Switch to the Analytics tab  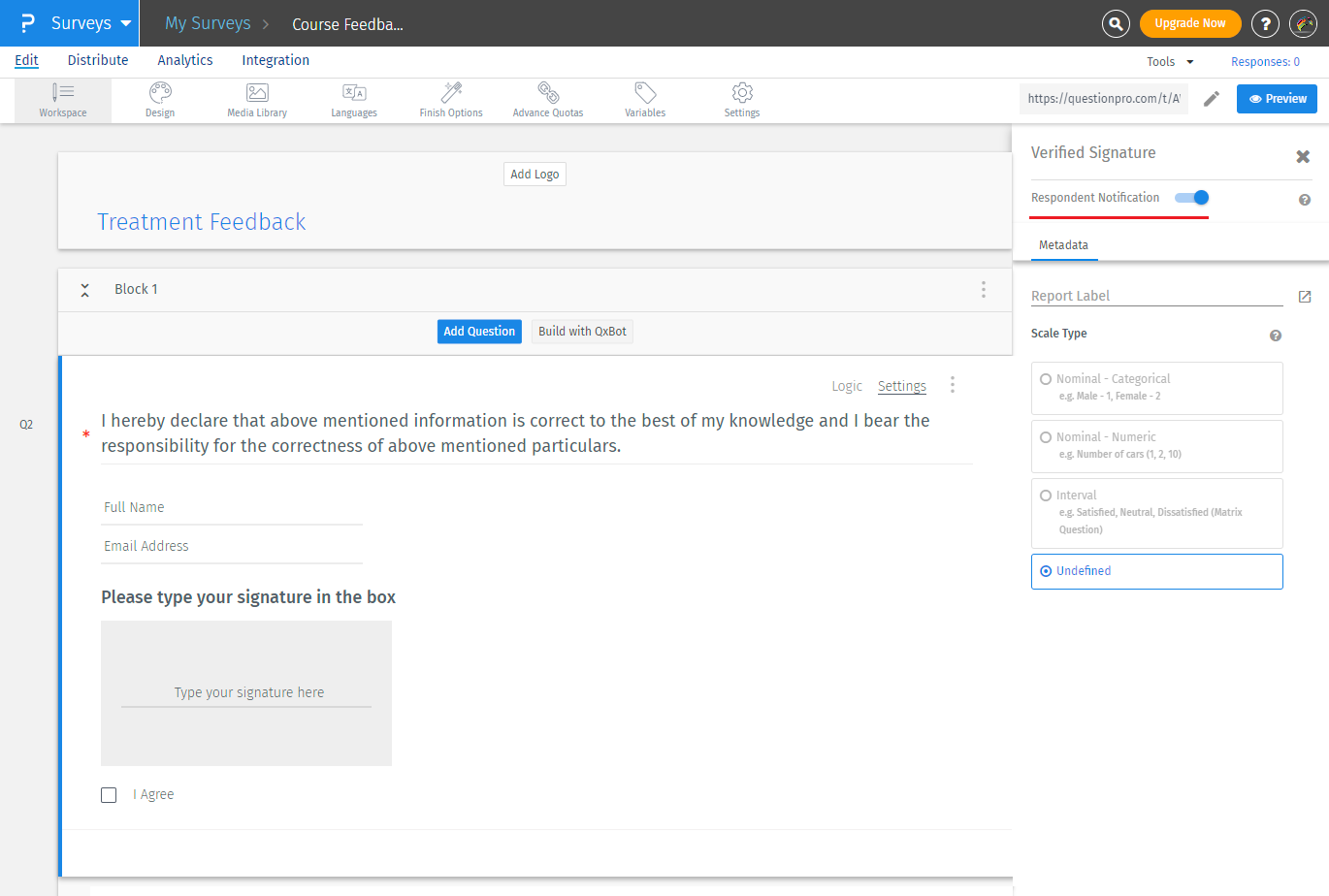tap(185, 60)
